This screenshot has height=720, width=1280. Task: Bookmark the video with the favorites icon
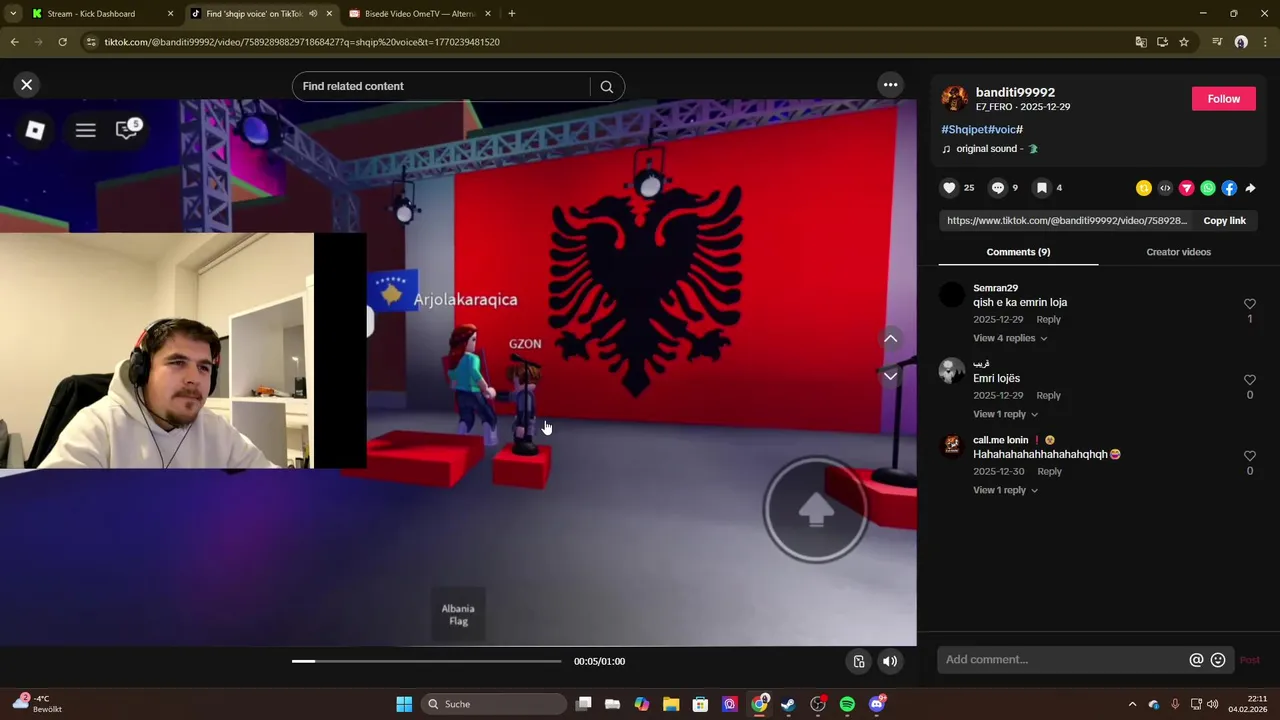[x=1041, y=188]
